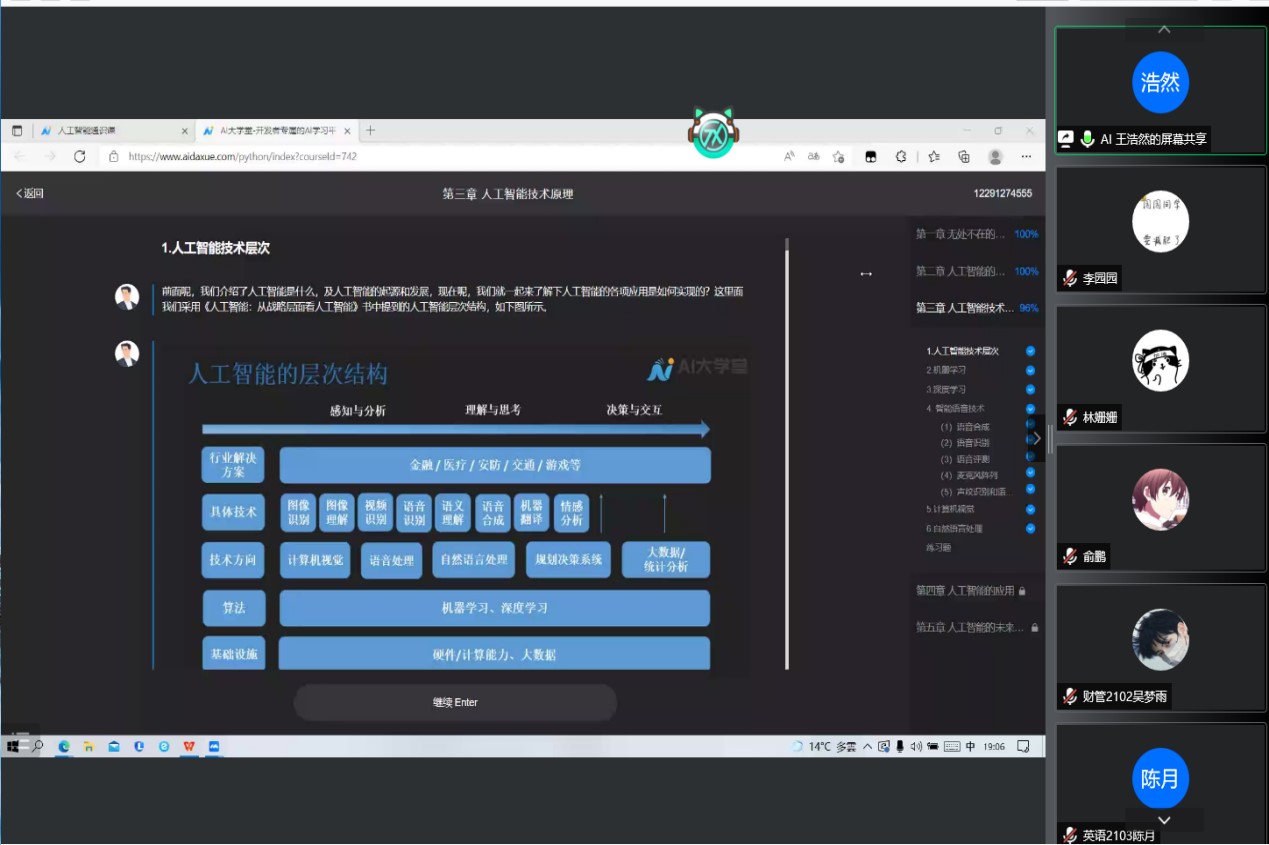The height and width of the screenshot is (845, 1269).
Task: Click the lesson content vertical scrollbar
Action: click(x=787, y=450)
